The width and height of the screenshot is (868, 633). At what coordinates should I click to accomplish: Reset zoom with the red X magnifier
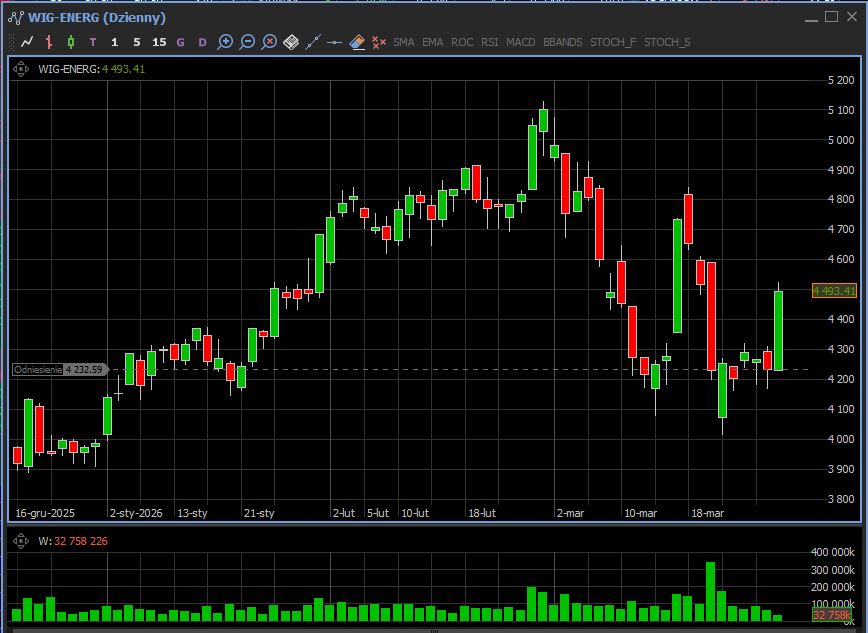click(x=270, y=42)
